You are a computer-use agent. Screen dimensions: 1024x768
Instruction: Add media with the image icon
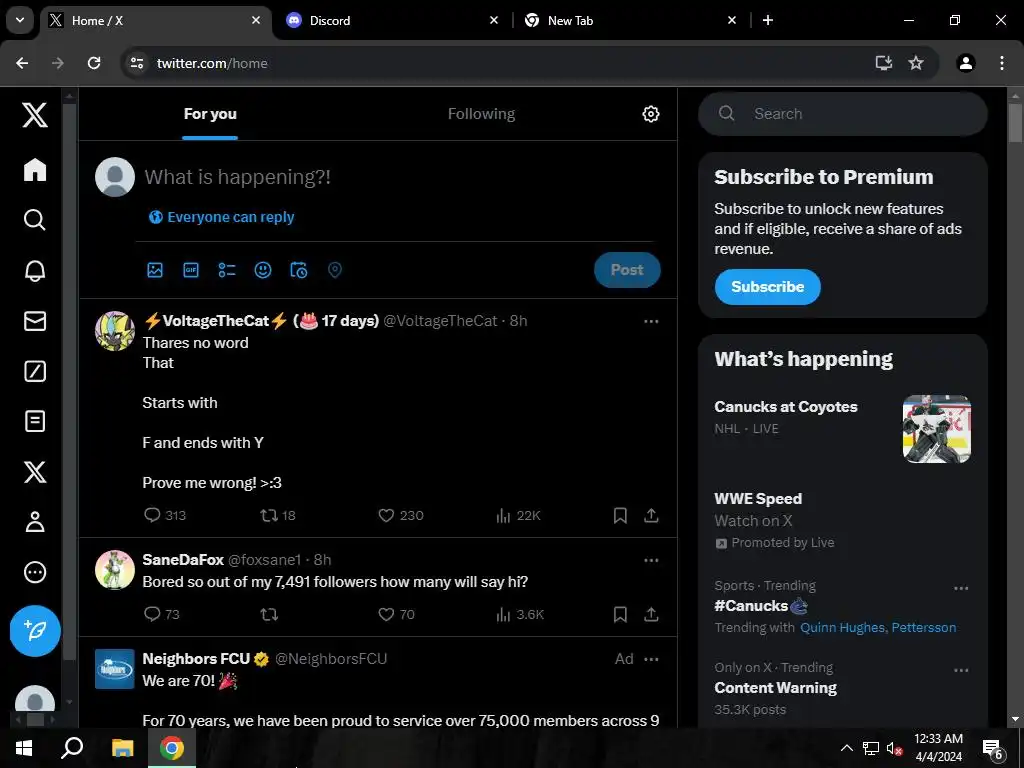[x=155, y=270]
